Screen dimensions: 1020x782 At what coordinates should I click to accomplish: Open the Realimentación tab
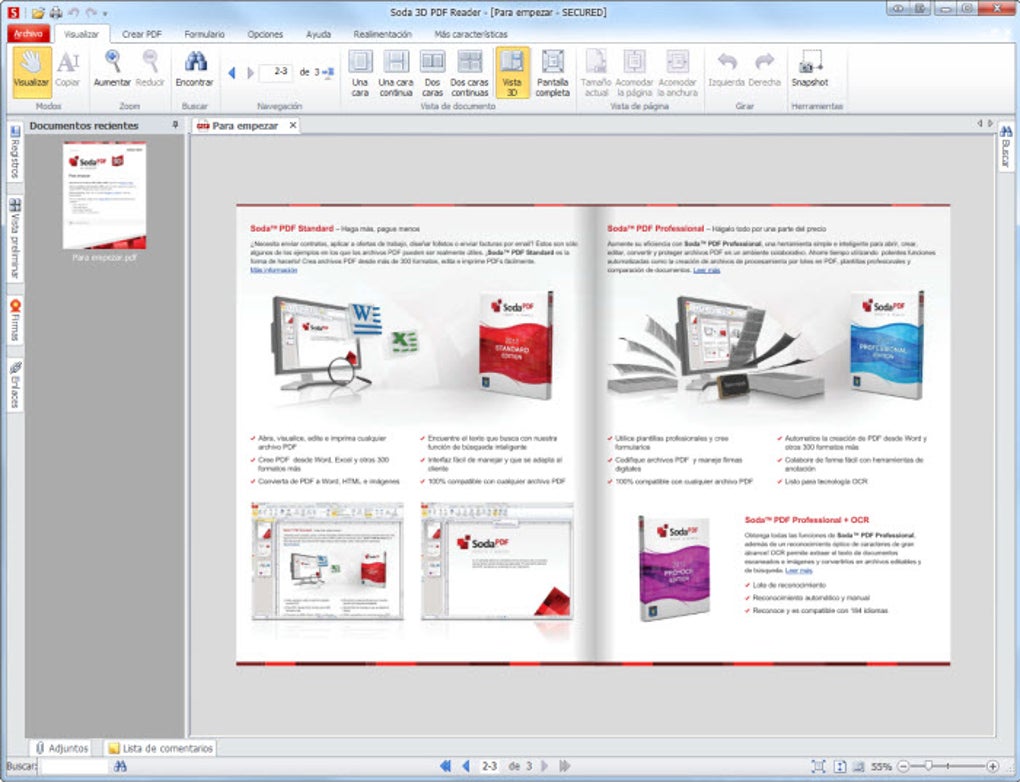pyautogui.click(x=382, y=34)
